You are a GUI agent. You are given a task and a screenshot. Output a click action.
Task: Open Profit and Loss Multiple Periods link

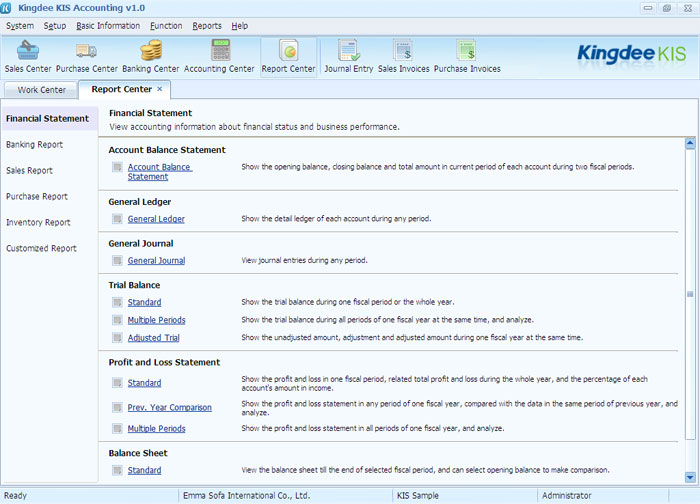pos(156,429)
